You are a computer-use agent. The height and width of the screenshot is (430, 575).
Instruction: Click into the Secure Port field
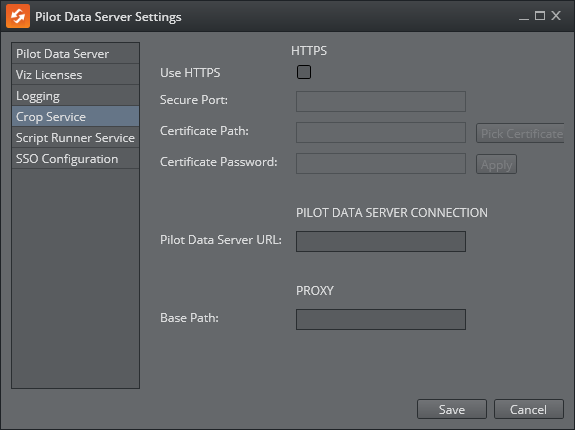381,102
